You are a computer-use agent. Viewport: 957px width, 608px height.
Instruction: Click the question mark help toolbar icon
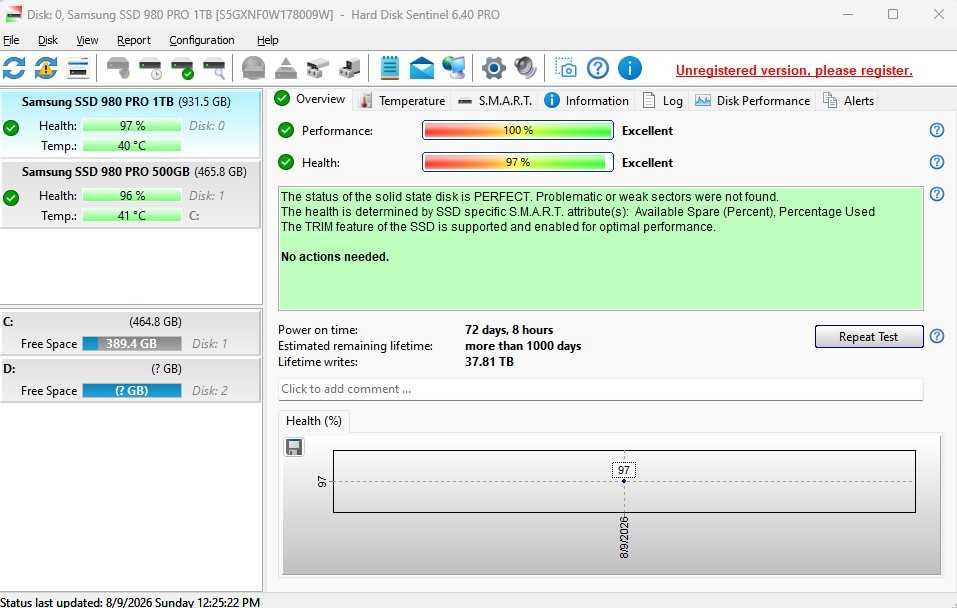[598, 68]
